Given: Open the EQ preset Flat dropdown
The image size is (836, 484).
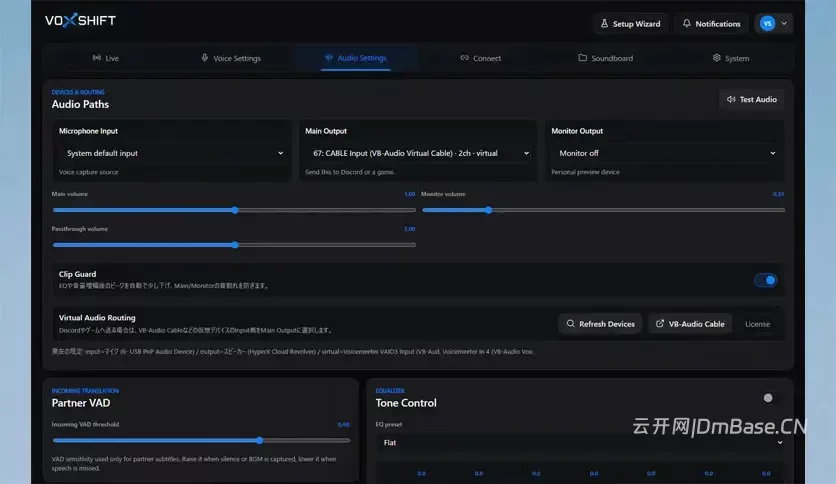Looking at the screenshot, I should [x=581, y=442].
